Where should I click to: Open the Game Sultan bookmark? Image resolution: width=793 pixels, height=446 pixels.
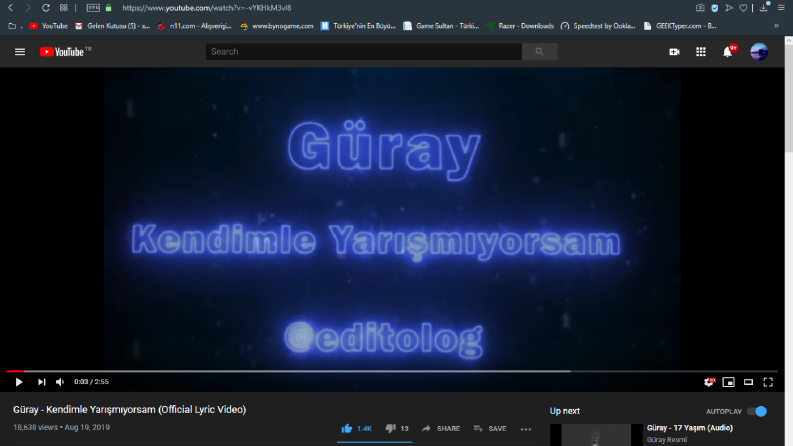click(x=441, y=26)
